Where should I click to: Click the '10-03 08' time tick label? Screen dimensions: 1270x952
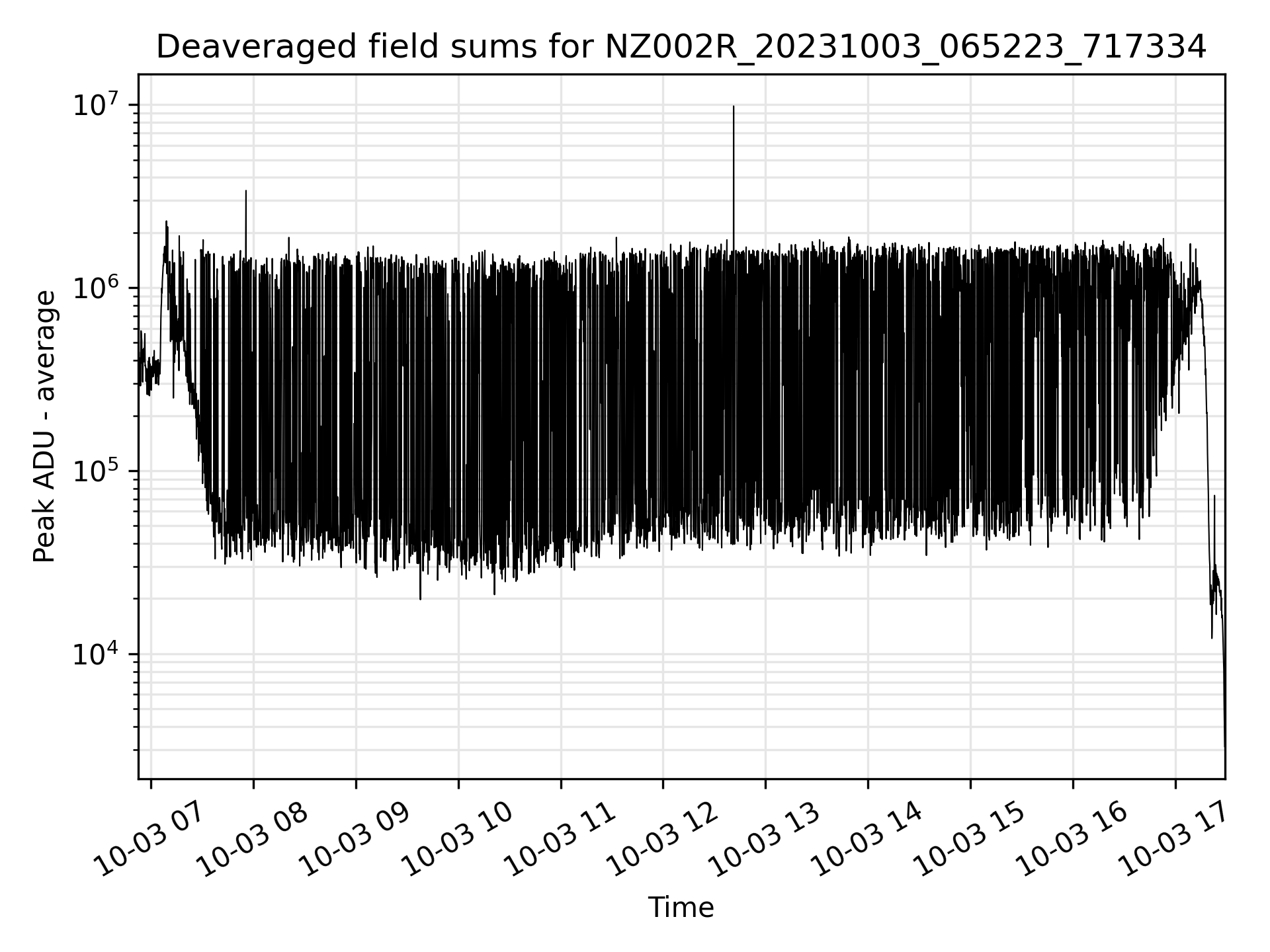(x=252, y=838)
